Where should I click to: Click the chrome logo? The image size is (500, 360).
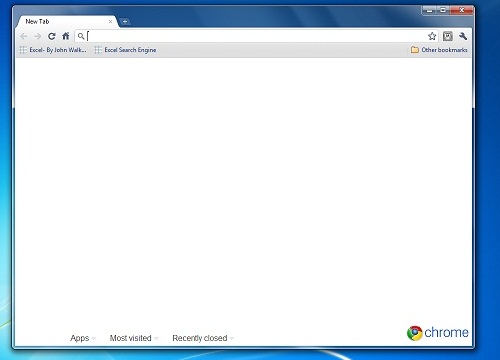pyautogui.click(x=438, y=333)
